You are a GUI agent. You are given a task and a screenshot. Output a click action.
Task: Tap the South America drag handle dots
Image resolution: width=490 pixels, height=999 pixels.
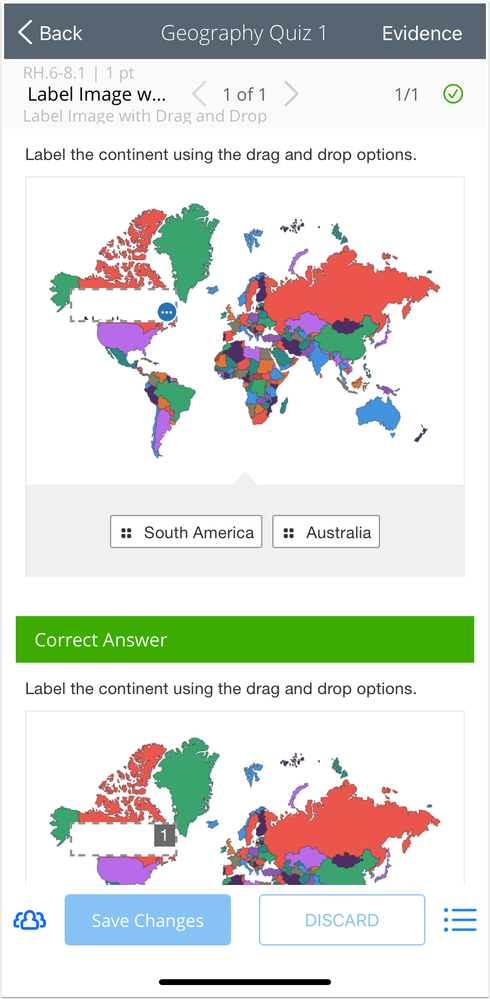pos(126,533)
